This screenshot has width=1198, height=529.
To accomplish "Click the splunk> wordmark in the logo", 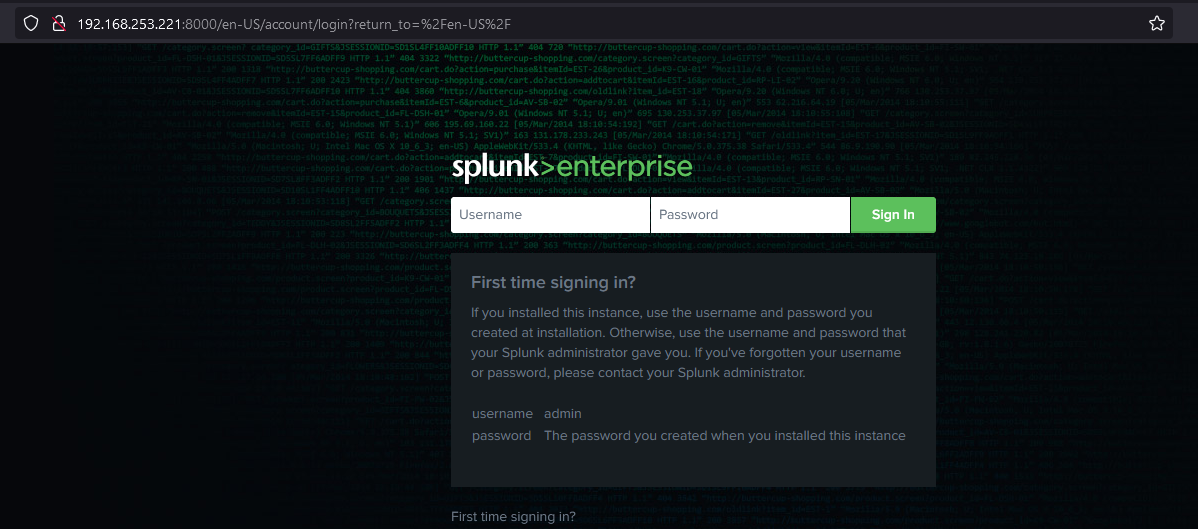I will [x=495, y=167].
